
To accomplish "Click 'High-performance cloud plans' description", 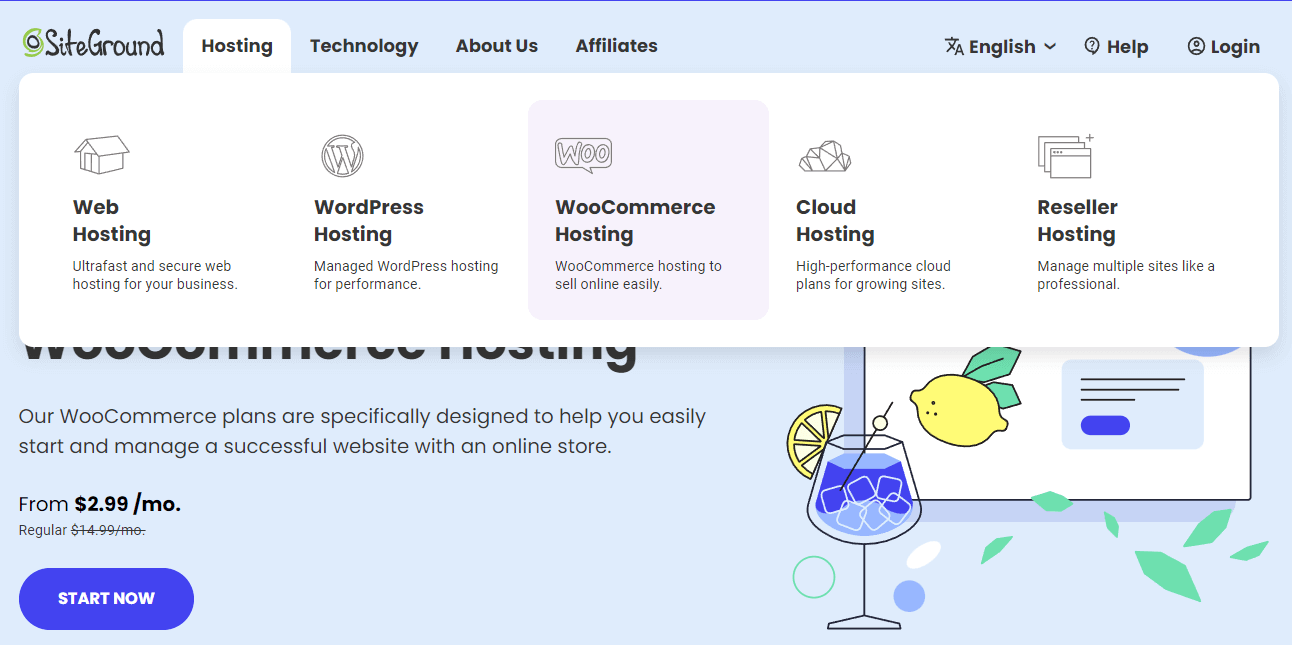I will click(873, 275).
